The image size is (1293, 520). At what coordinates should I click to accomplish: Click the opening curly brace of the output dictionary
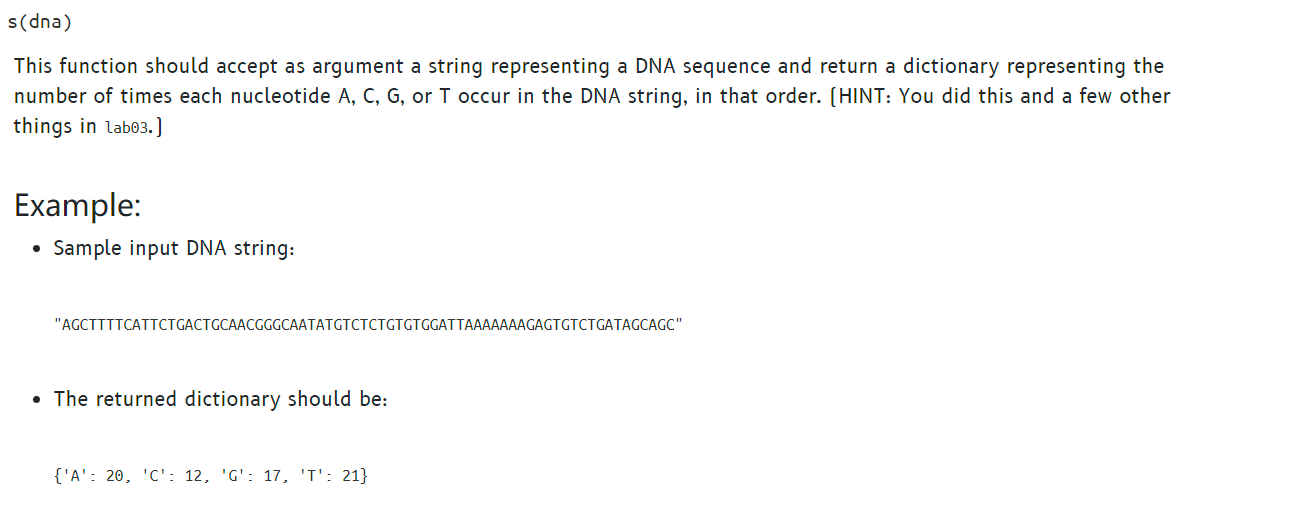pyautogui.click(x=58, y=476)
